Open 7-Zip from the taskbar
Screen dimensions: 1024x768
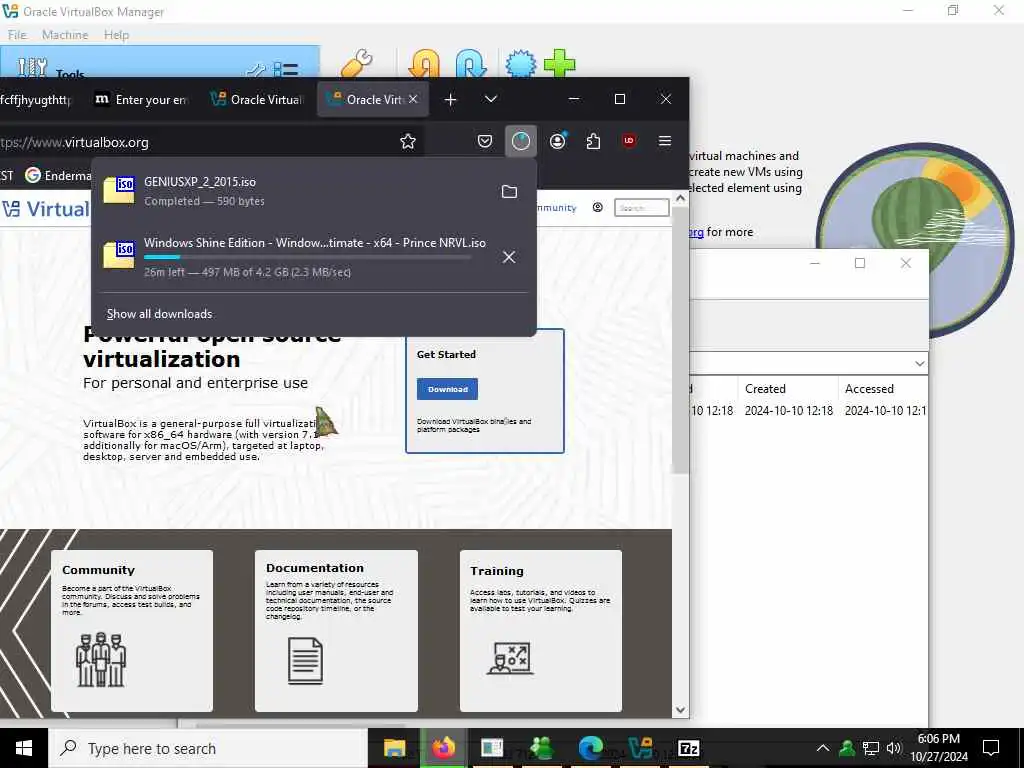click(x=689, y=748)
